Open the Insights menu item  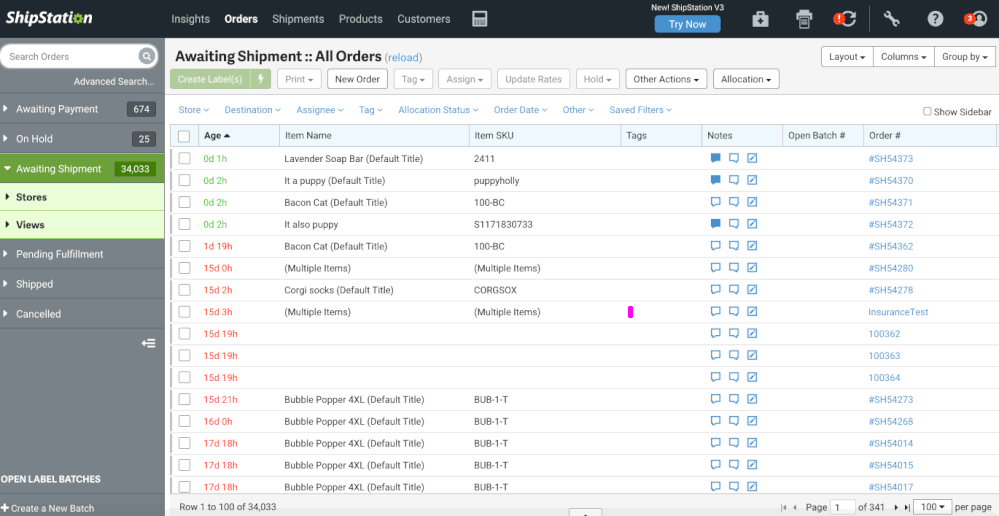click(x=190, y=19)
